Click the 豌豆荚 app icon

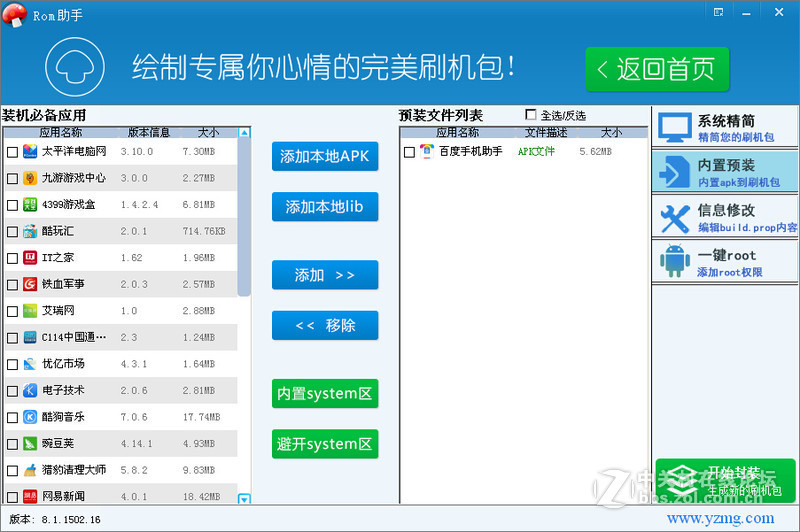point(30,443)
